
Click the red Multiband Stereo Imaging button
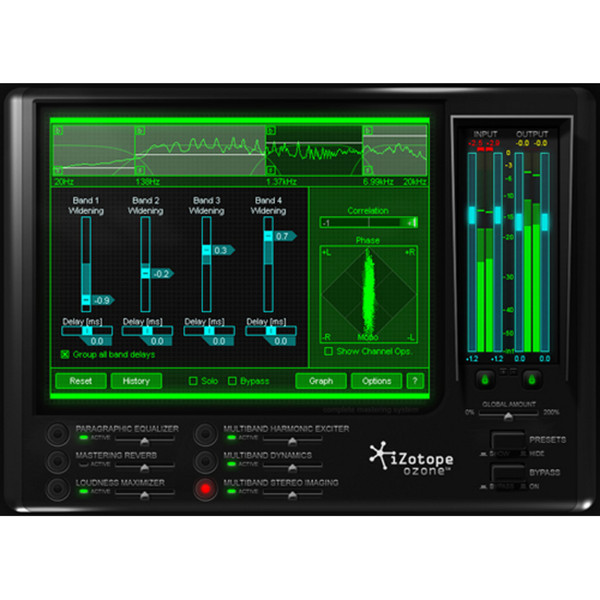(205, 488)
